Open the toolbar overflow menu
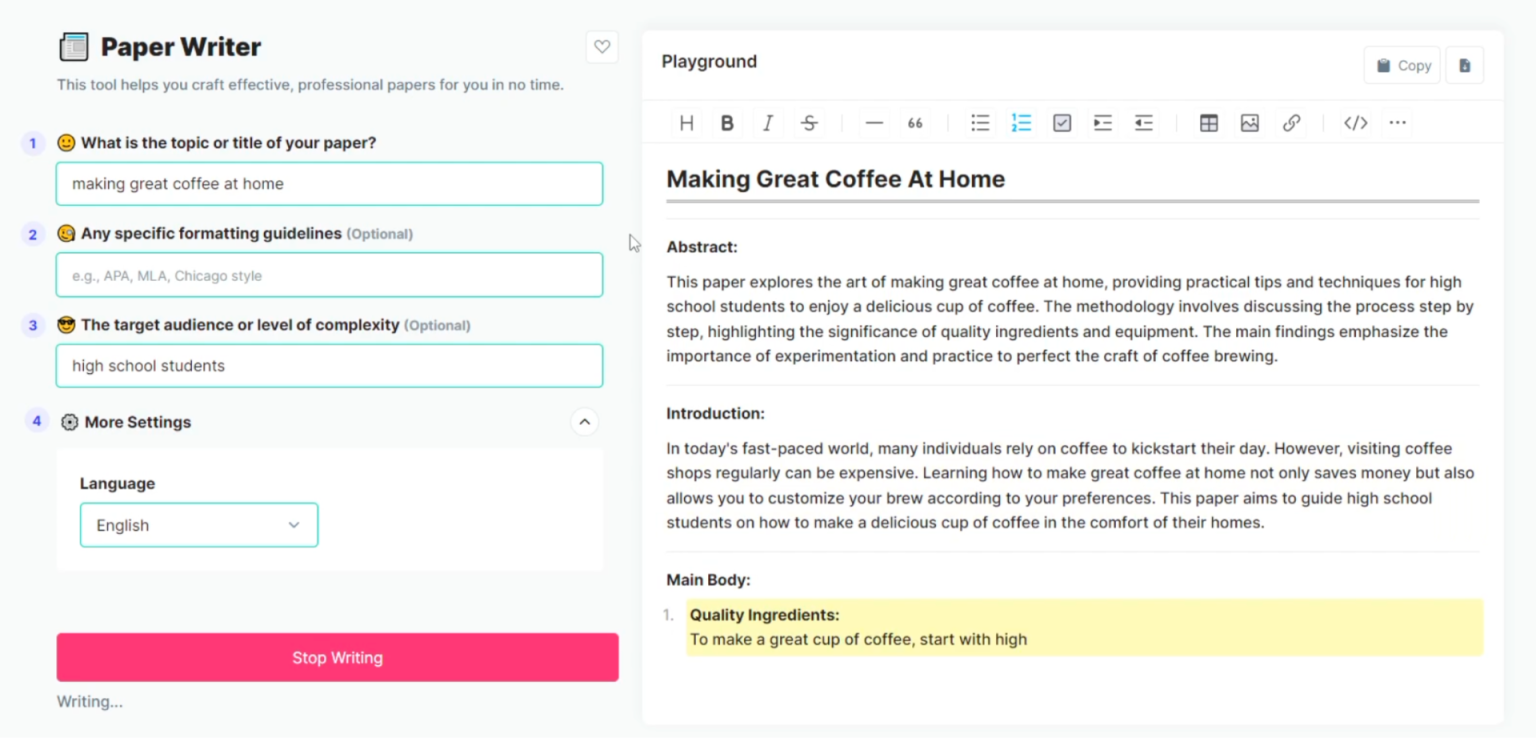The width and height of the screenshot is (1536, 738). click(x=1397, y=122)
